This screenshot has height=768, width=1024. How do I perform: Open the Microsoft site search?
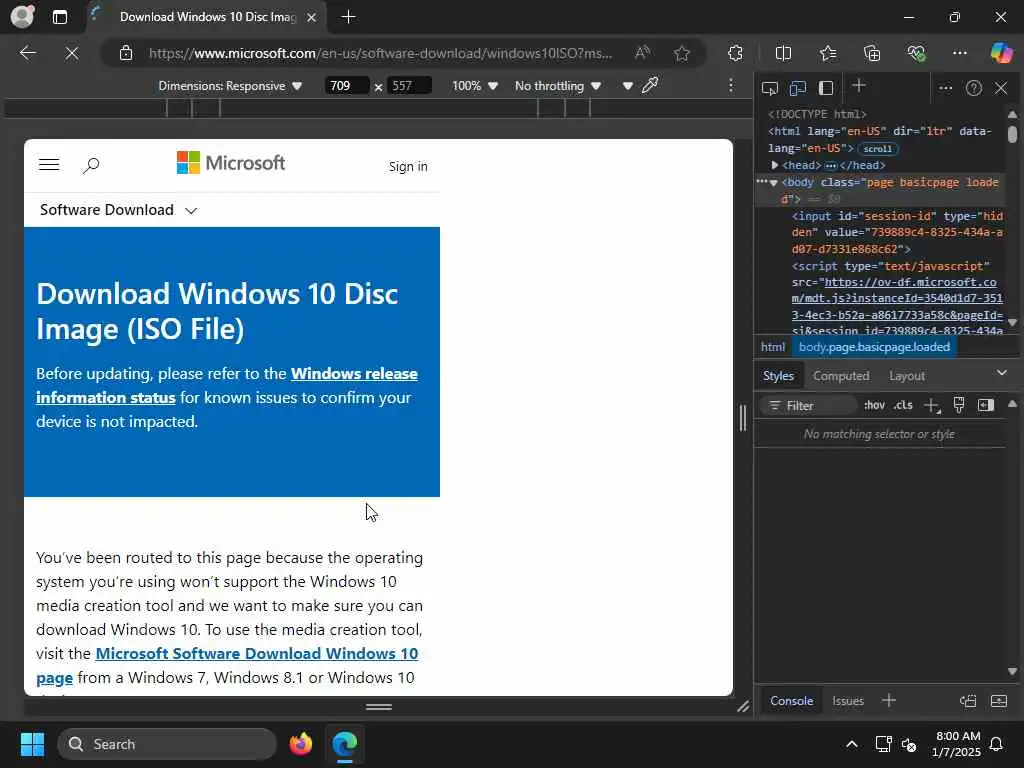pos(91,165)
